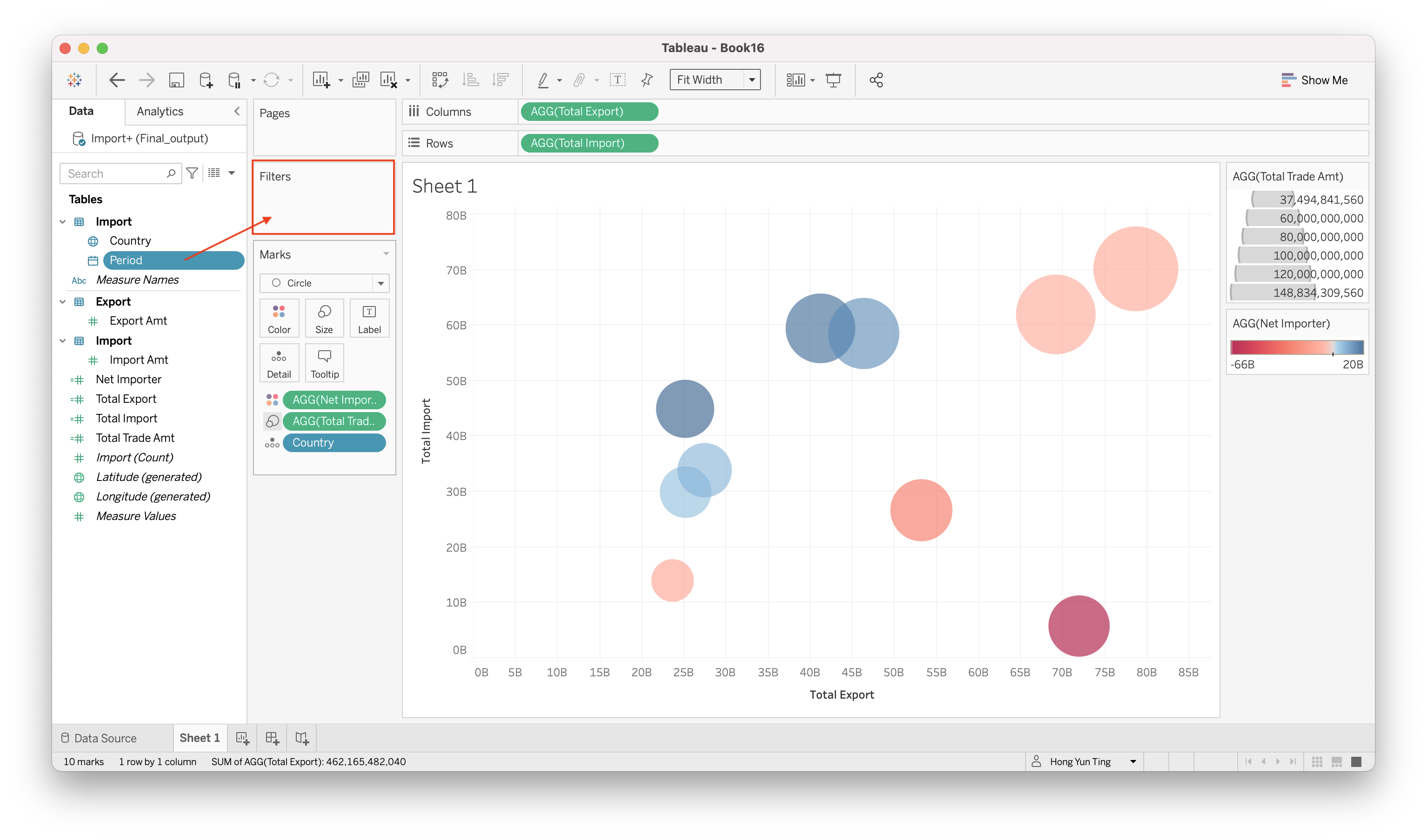Switch to the Analytics tab
Image resolution: width=1427 pixels, height=840 pixels.
(160, 111)
